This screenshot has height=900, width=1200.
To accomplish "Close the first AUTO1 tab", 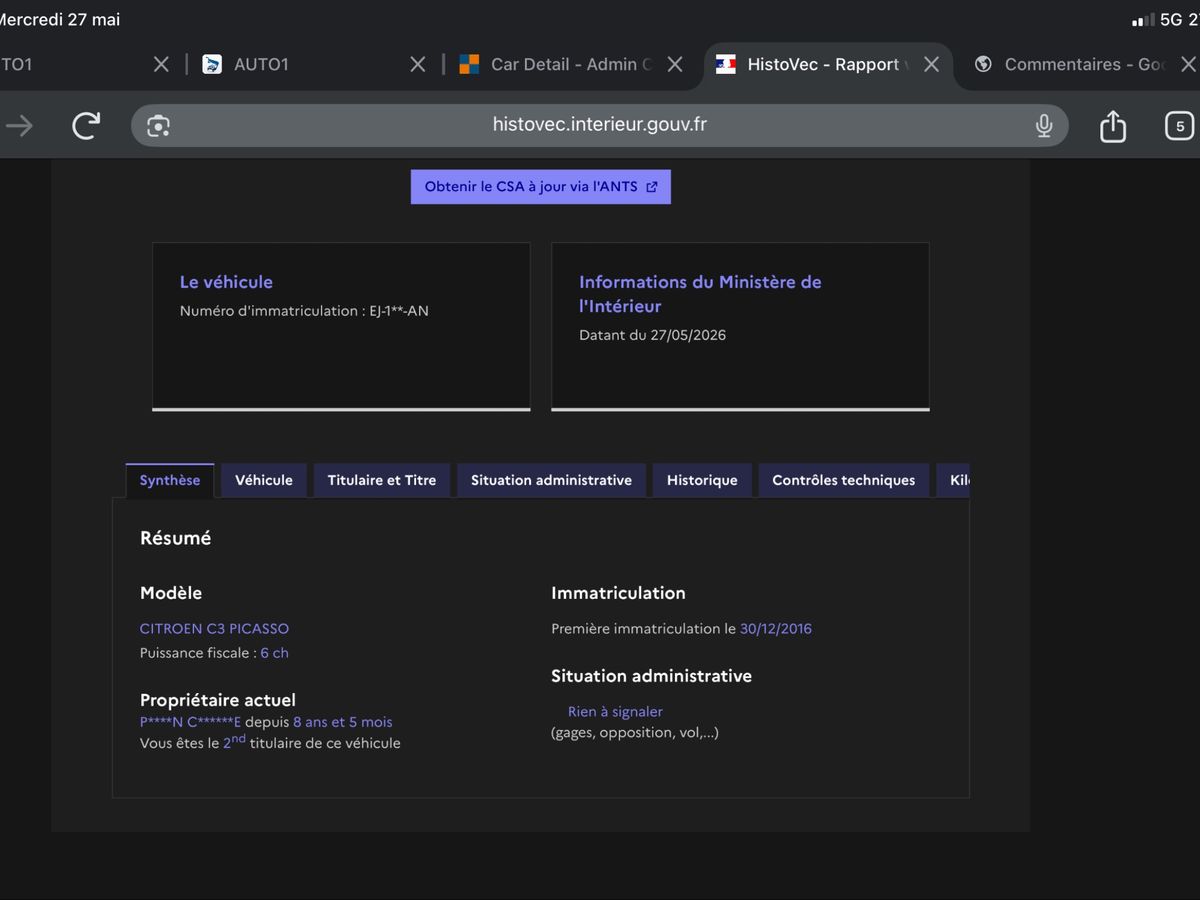I will 161,64.
